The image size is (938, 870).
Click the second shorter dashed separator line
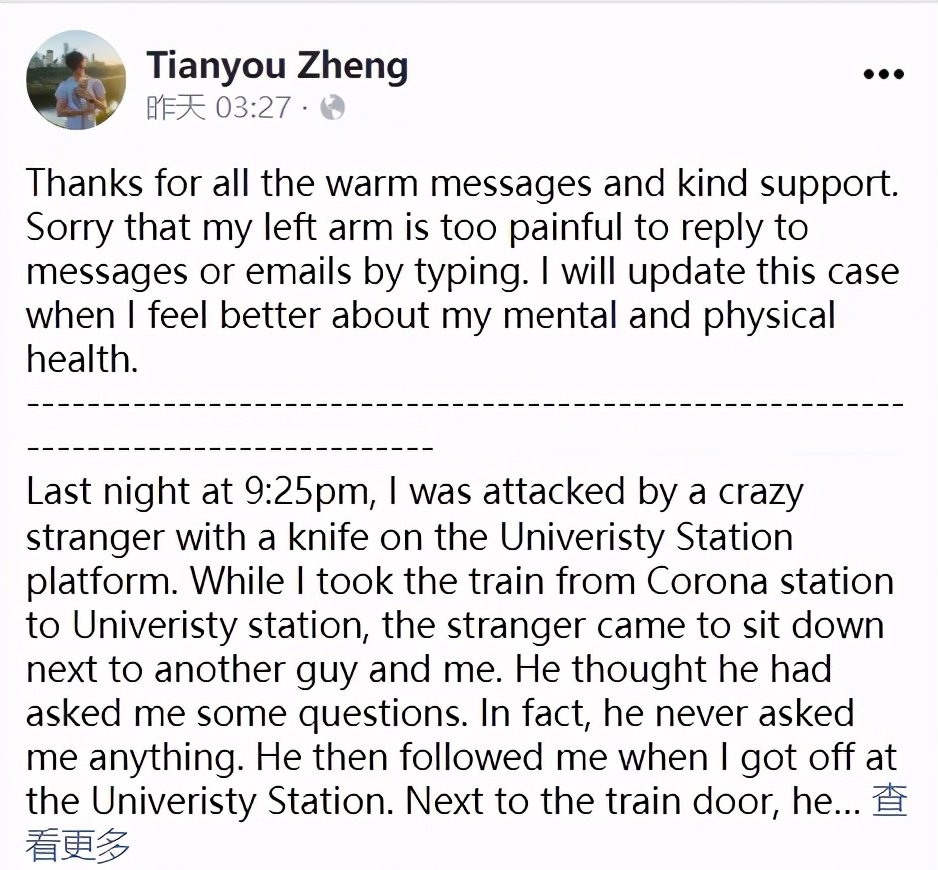coord(230,448)
